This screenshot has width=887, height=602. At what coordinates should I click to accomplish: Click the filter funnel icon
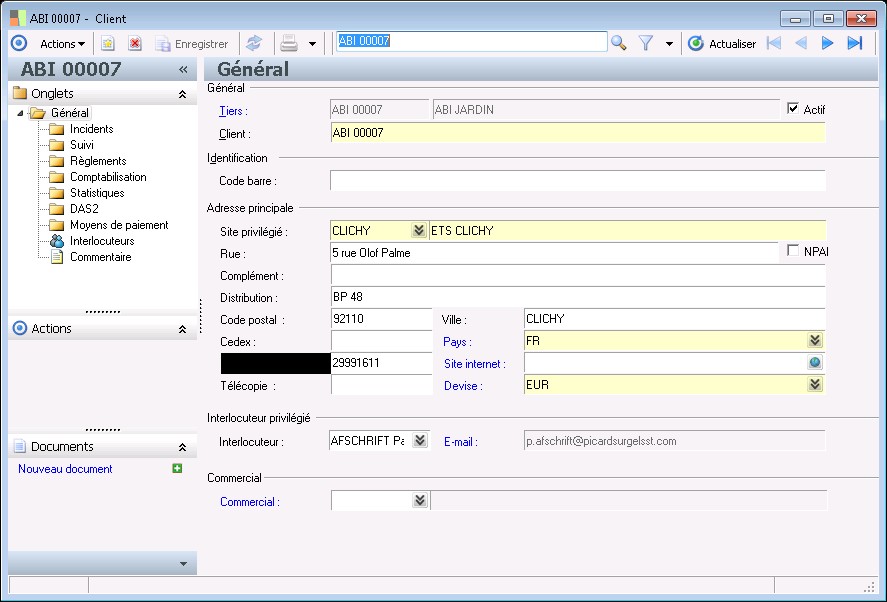645,43
